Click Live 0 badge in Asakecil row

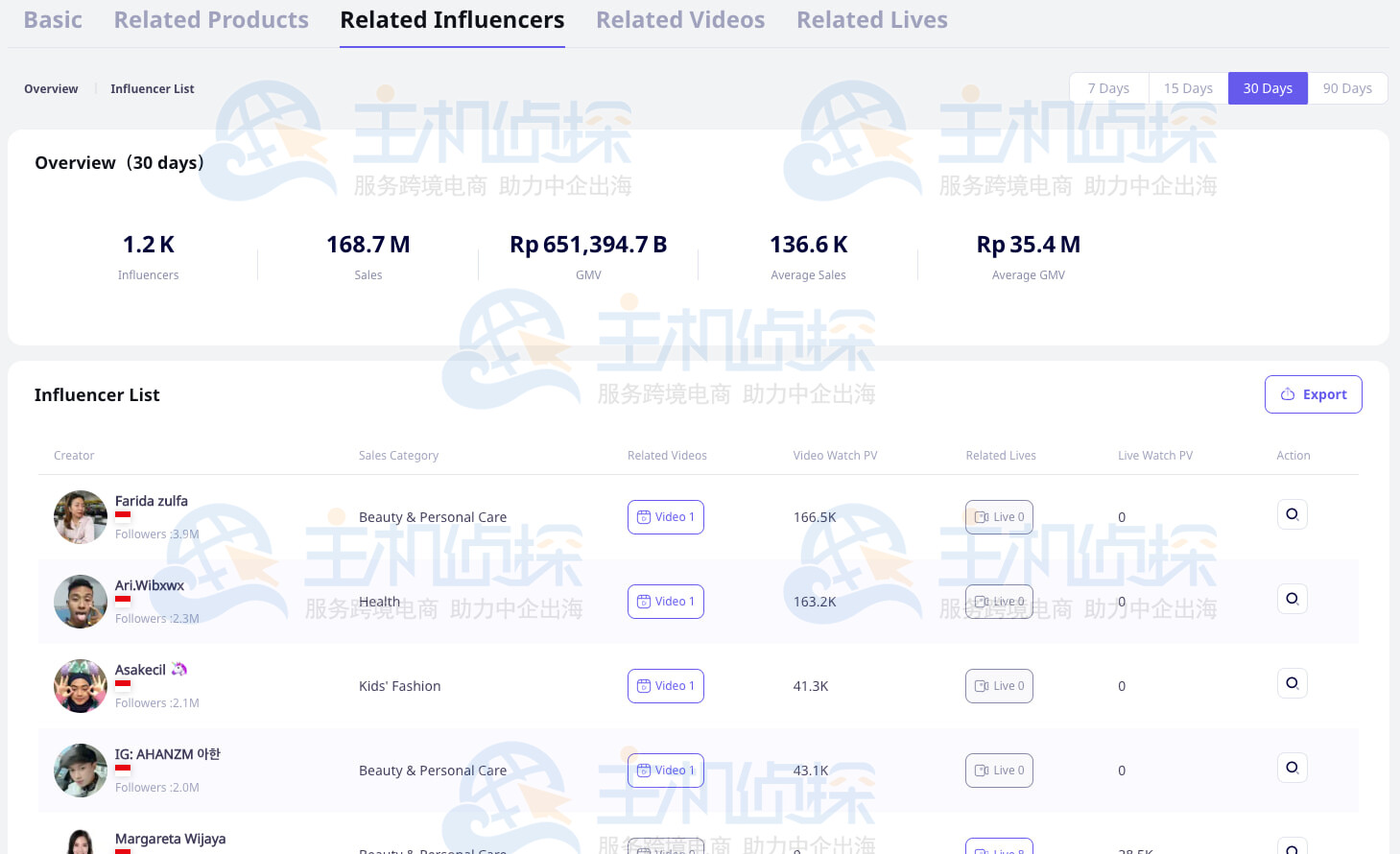point(999,686)
